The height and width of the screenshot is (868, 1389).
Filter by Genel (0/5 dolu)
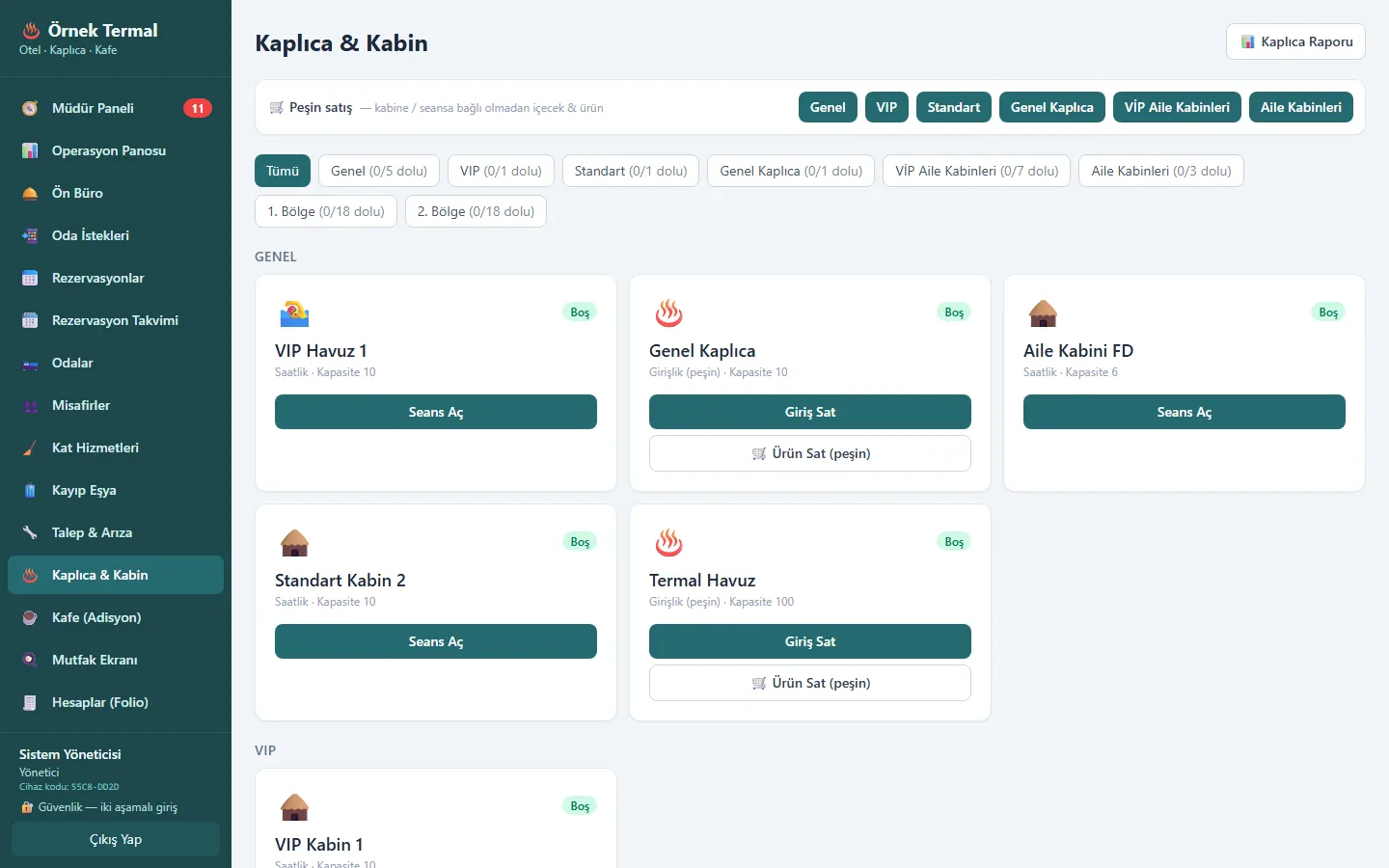379,171
